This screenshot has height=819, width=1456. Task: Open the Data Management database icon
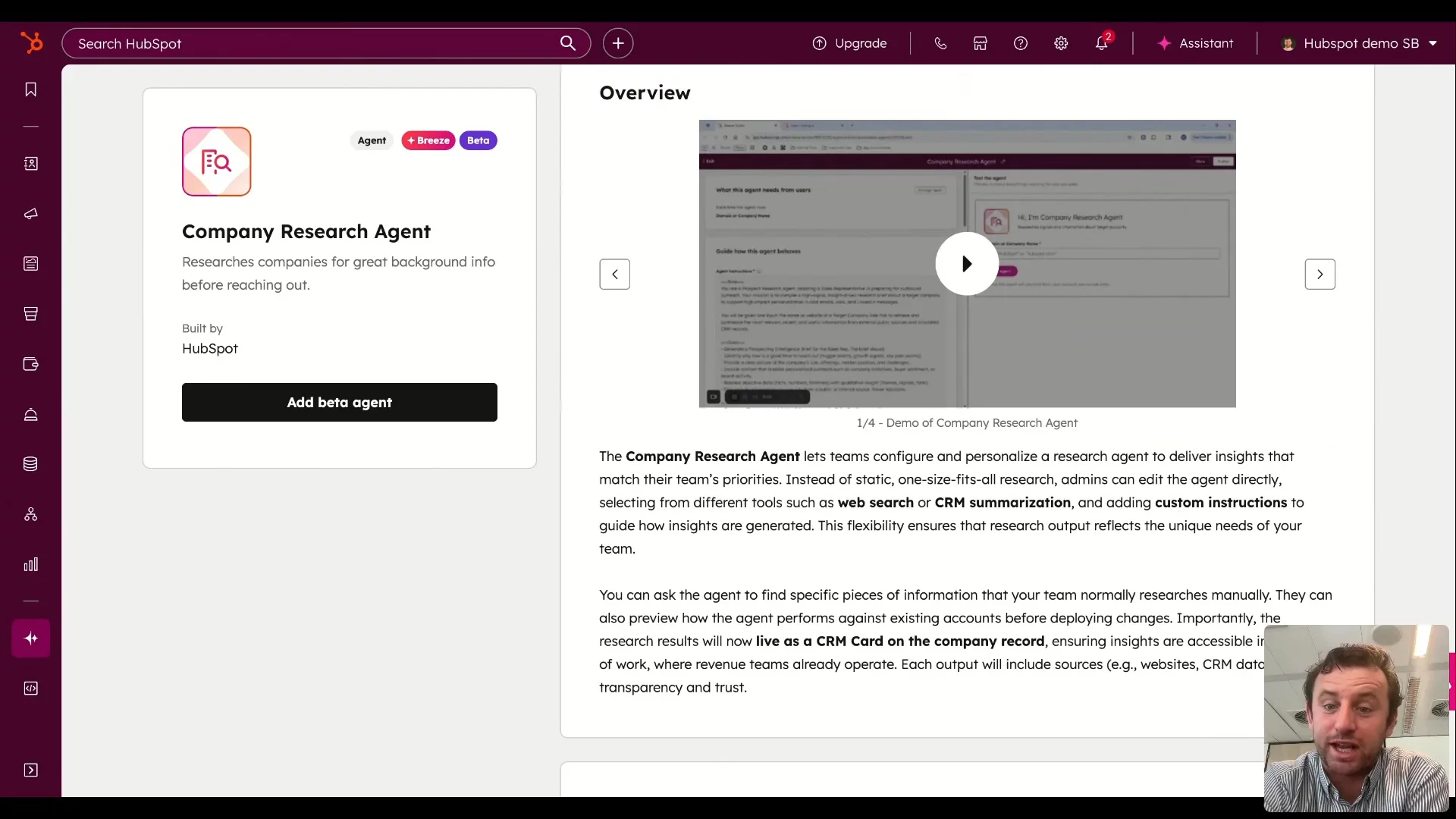[30, 464]
